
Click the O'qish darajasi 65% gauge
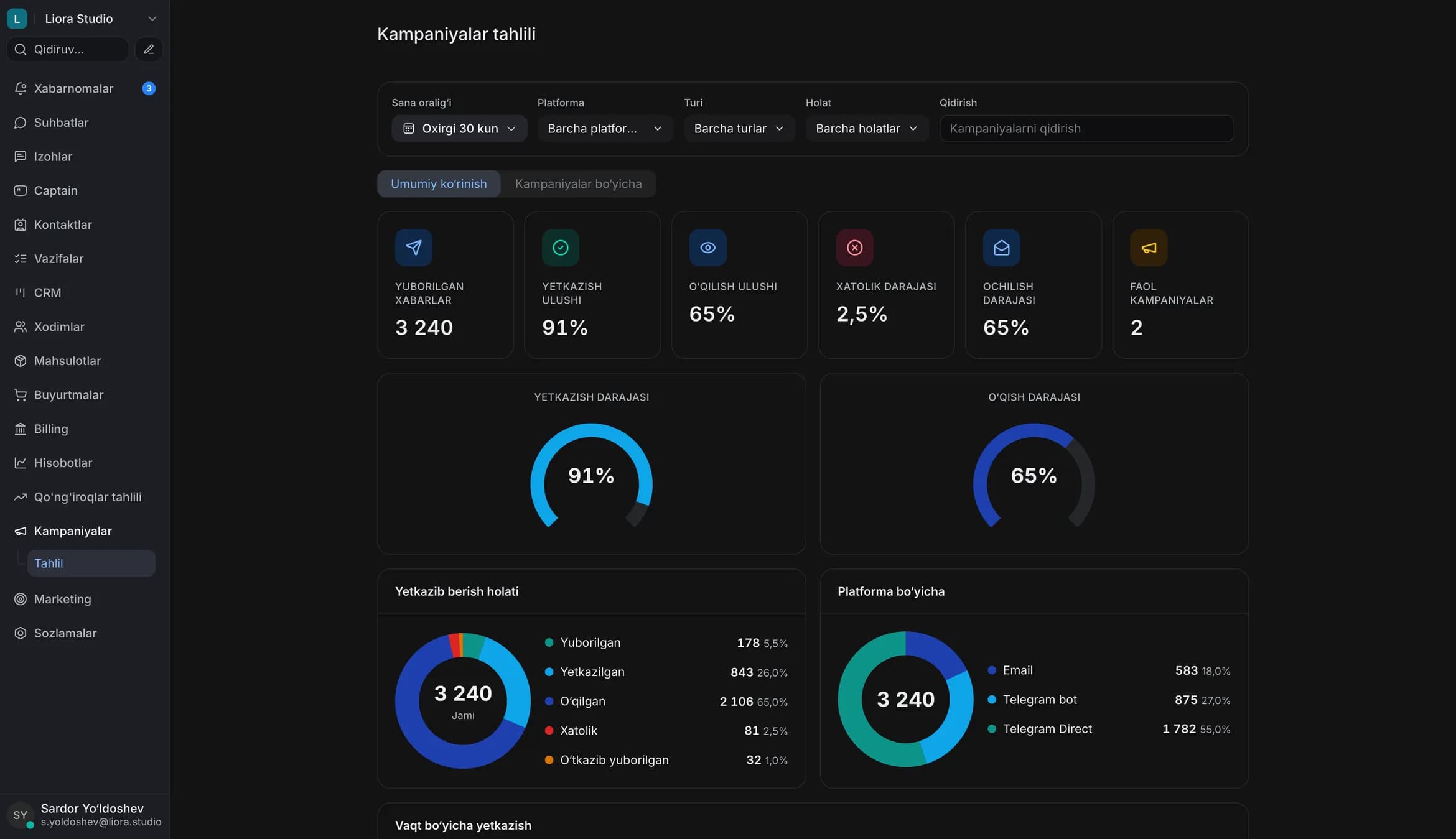[1034, 476]
